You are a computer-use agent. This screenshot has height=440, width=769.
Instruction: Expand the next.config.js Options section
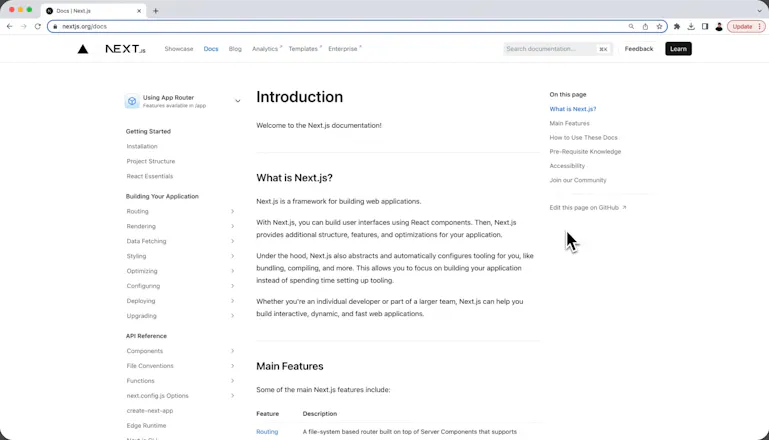pos(232,396)
